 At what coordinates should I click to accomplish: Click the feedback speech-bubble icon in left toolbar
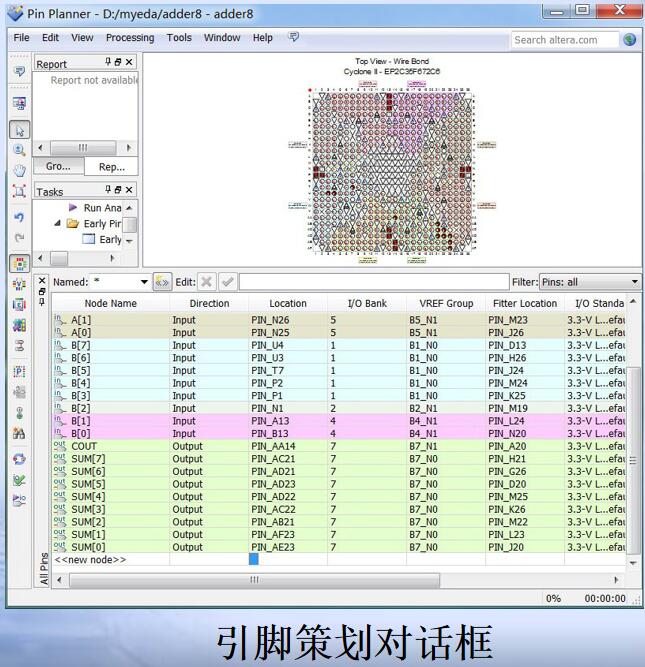[x=19, y=71]
